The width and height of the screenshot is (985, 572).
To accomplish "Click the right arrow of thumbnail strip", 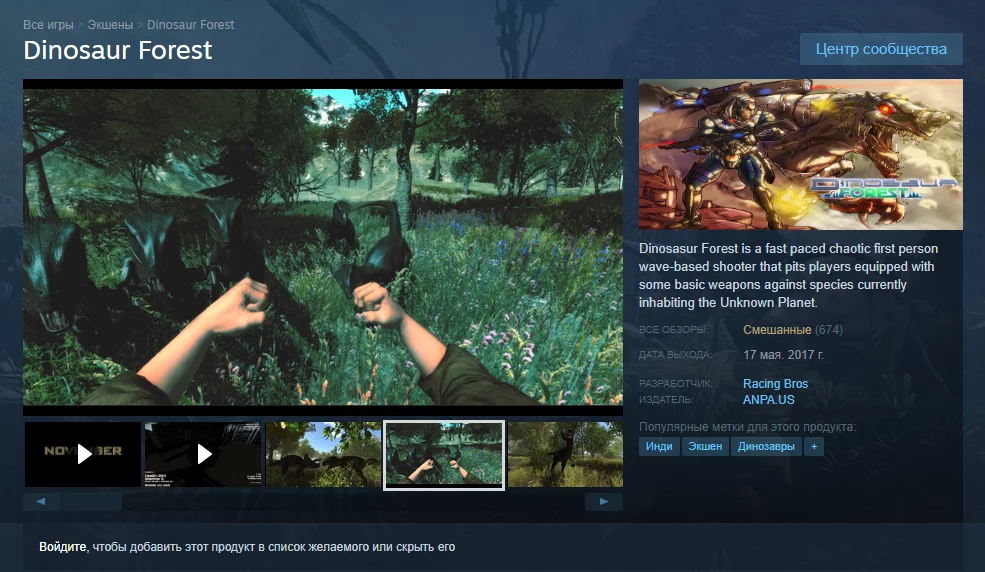I will [604, 502].
